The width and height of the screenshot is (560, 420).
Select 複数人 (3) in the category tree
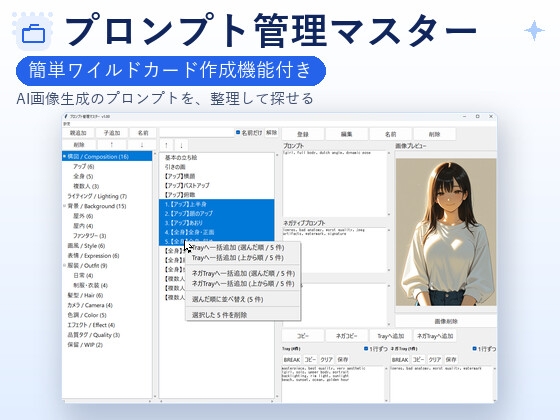86,186
